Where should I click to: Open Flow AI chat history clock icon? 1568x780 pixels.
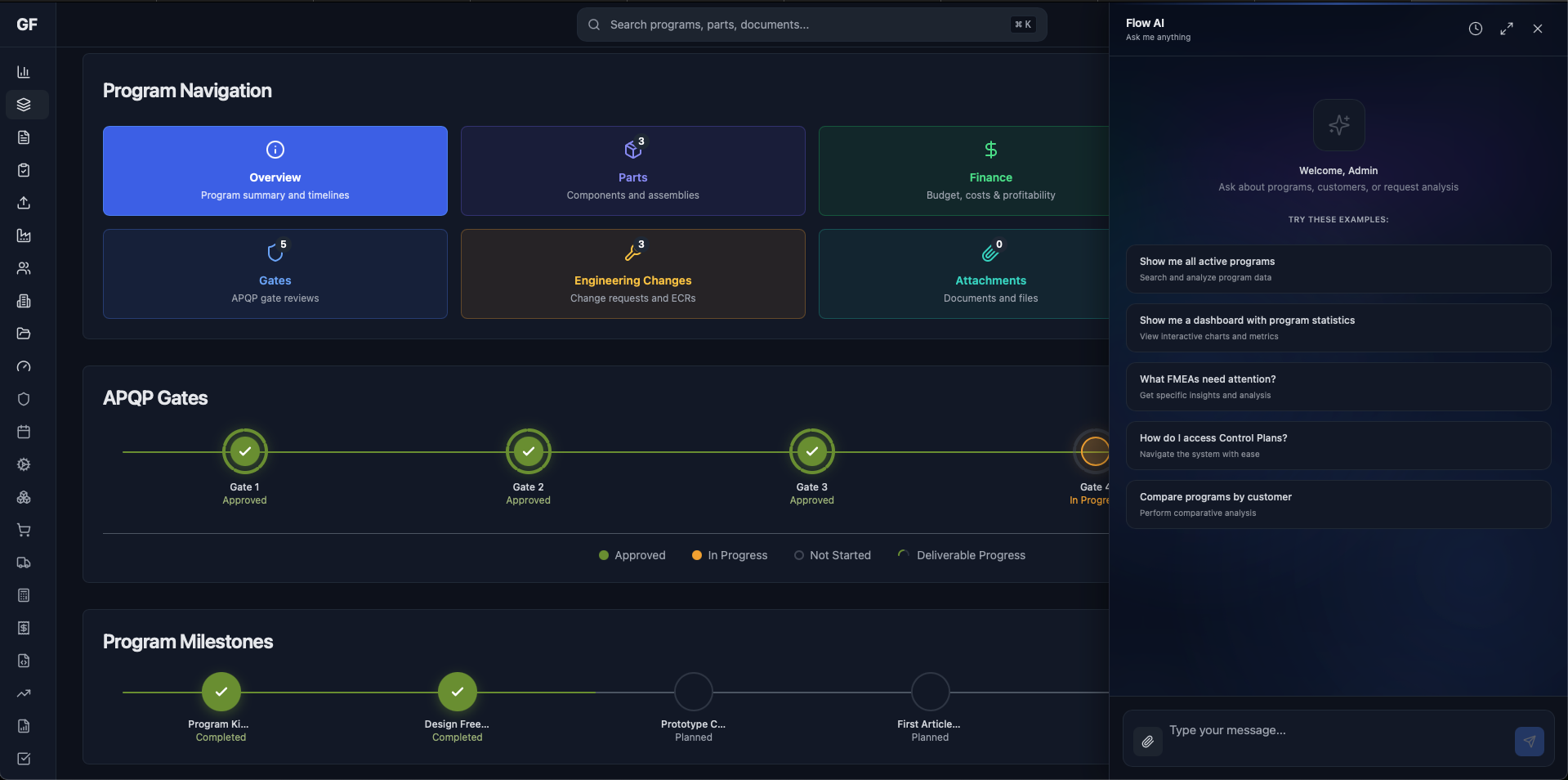click(x=1475, y=29)
